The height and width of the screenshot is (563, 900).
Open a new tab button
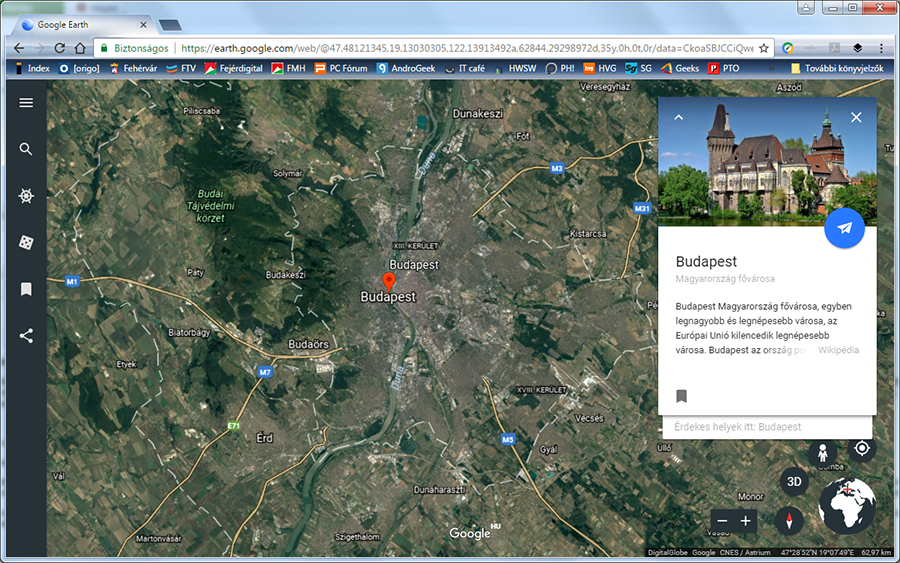point(170,25)
